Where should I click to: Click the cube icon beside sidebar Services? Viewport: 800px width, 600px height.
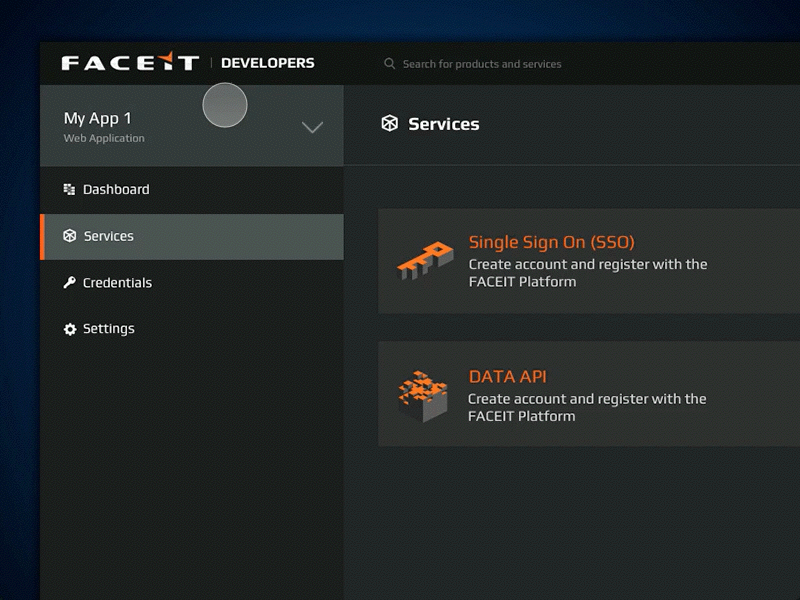click(x=70, y=236)
